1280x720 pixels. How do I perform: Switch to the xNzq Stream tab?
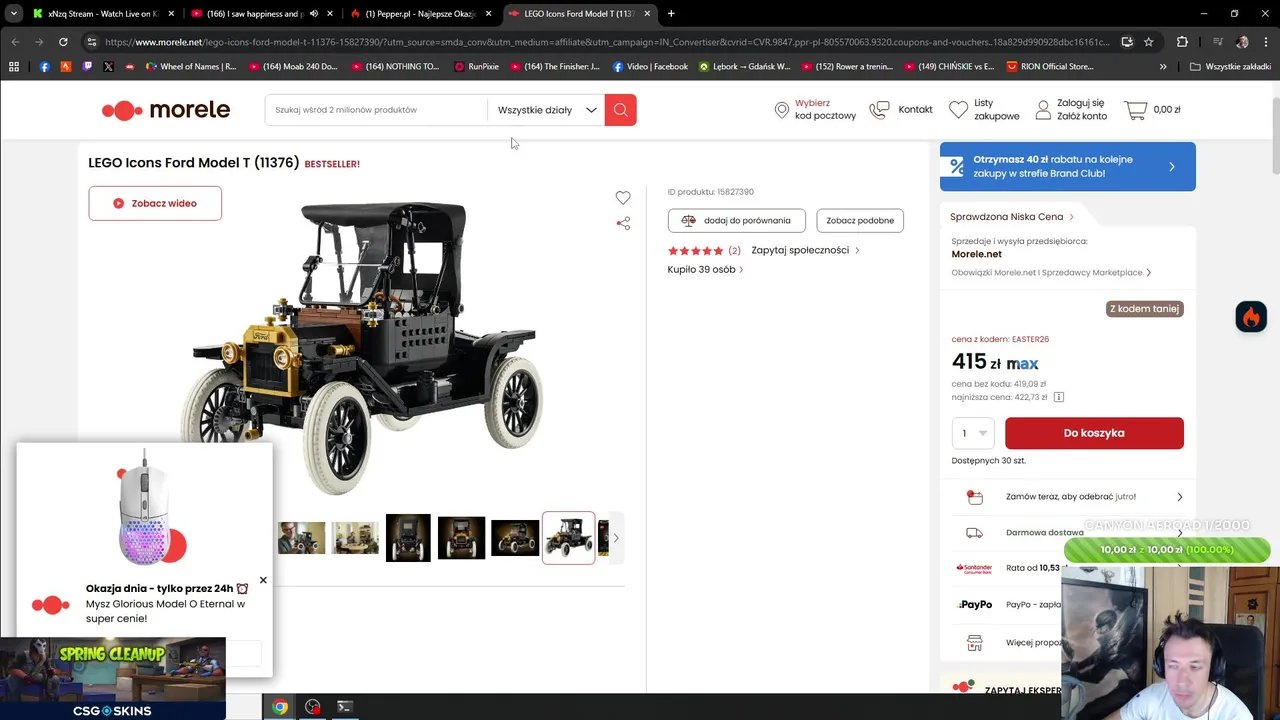104,14
